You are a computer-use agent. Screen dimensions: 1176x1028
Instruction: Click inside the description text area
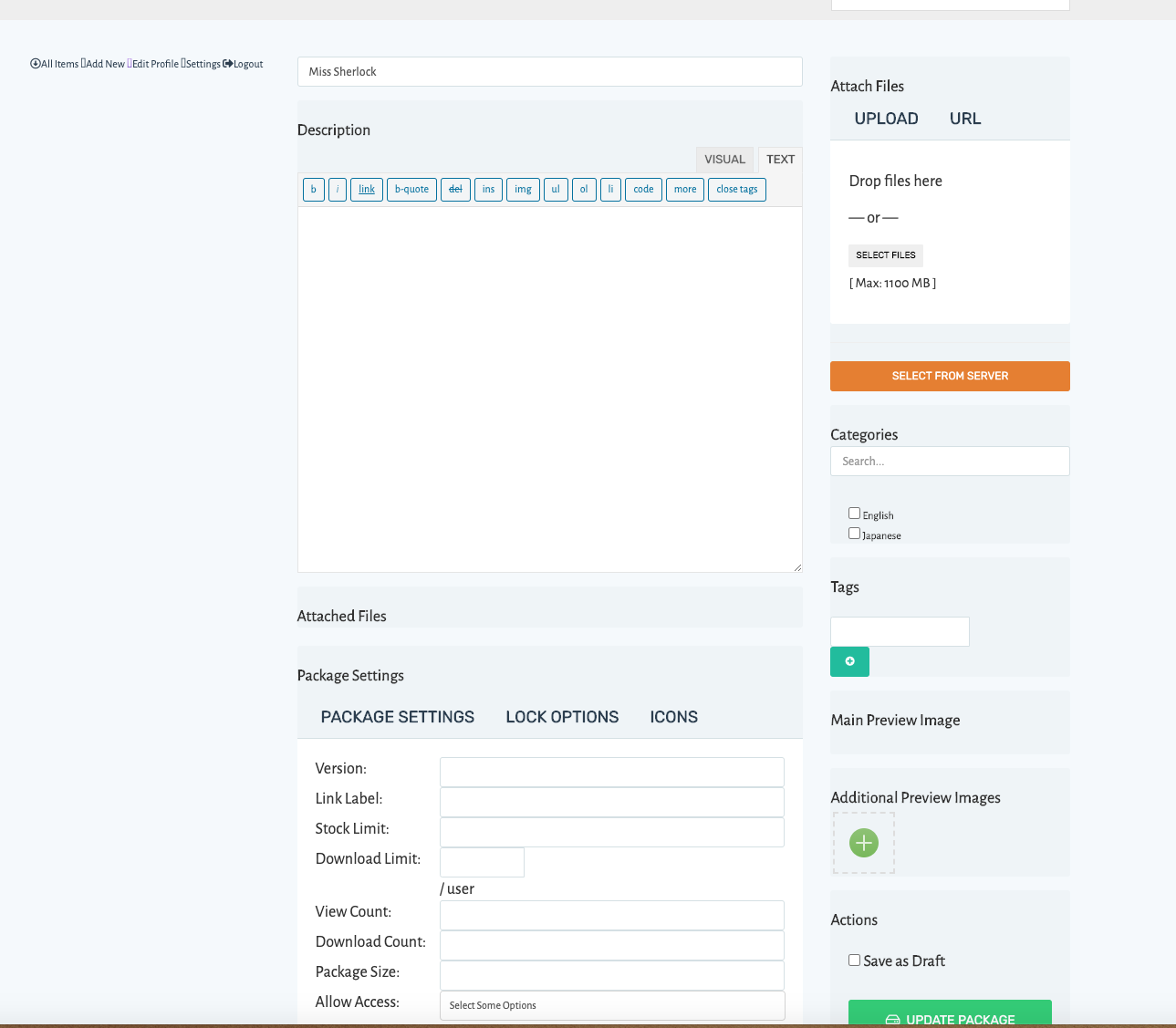tap(550, 389)
